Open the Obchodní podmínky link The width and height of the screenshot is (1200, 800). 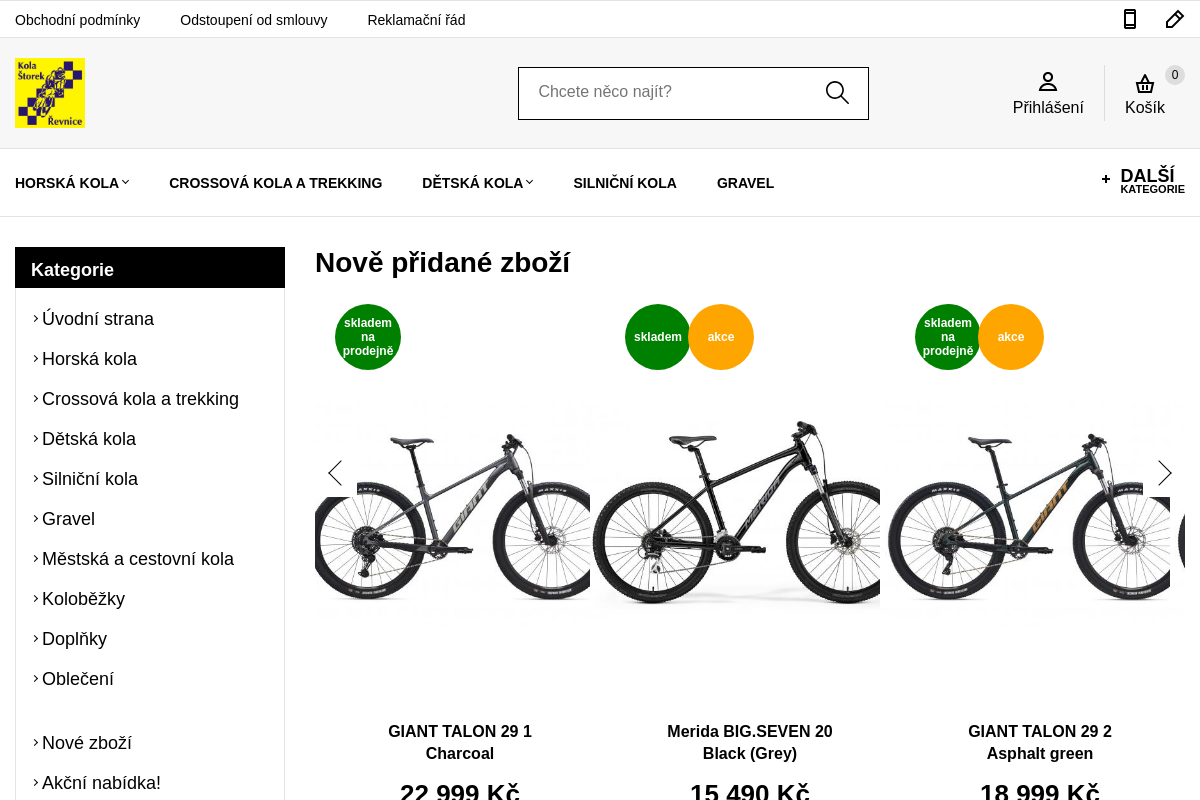77,19
